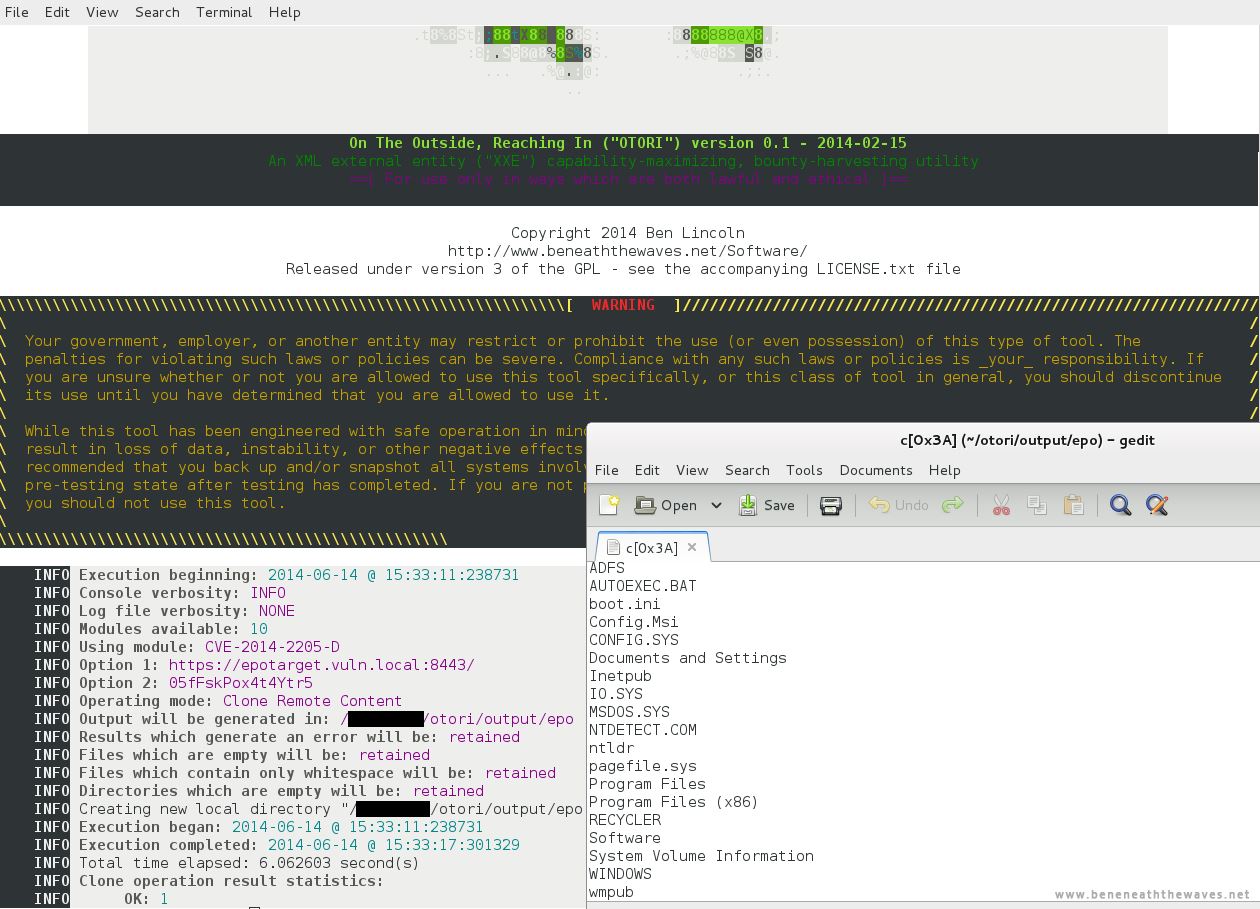1260x909 pixels.
Task: Click the WARNING heading in terminal
Action: tap(623, 305)
